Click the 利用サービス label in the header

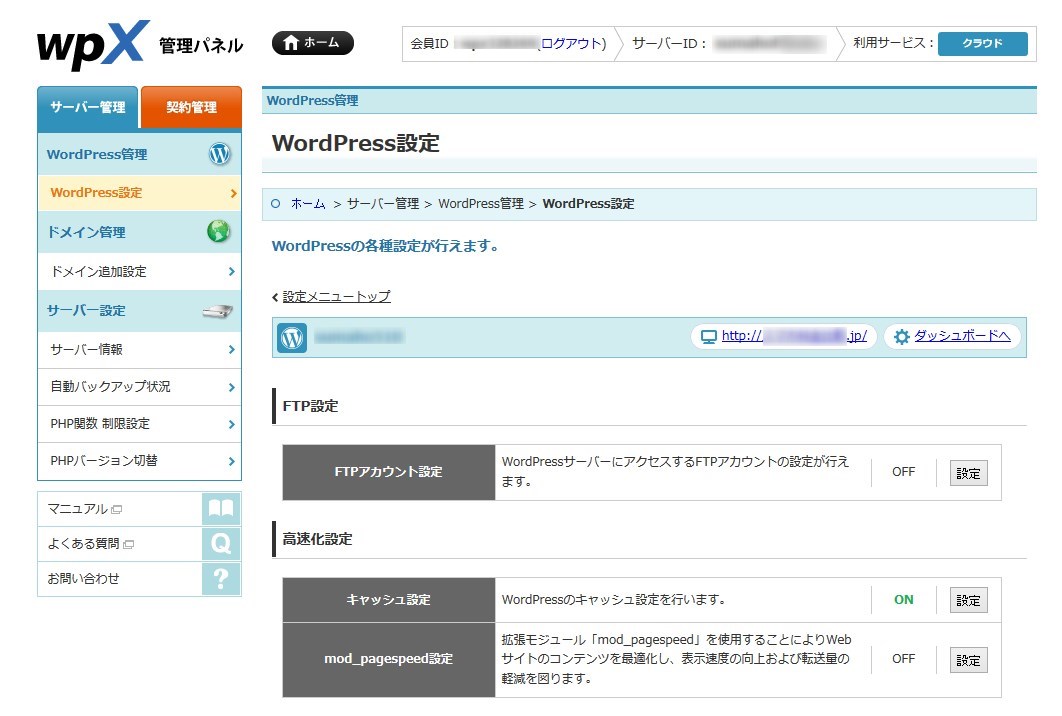pyautogui.click(x=893, y=43)
